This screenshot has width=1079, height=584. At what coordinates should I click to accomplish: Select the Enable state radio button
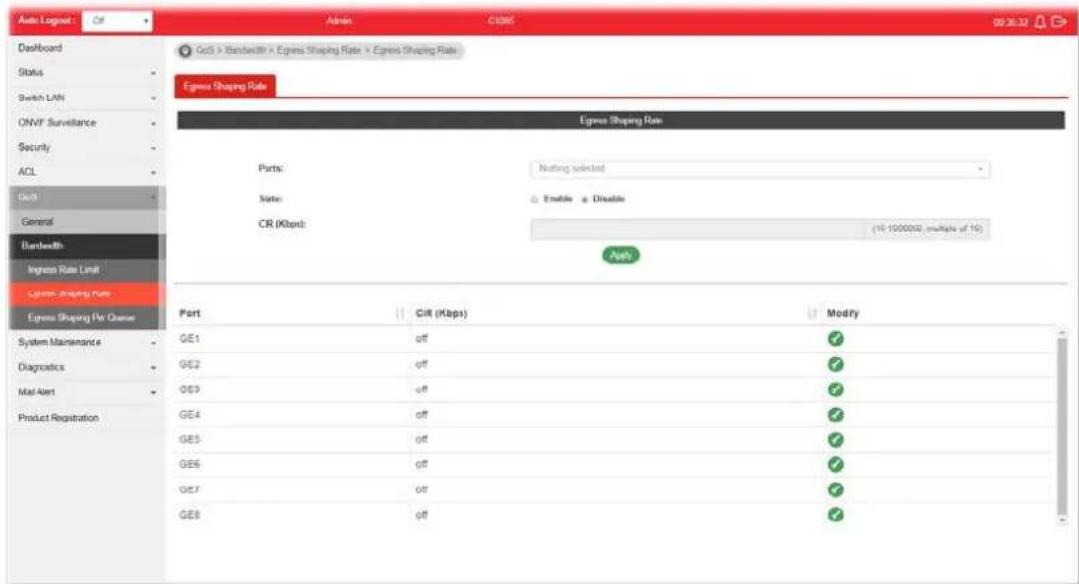[534, 199]
